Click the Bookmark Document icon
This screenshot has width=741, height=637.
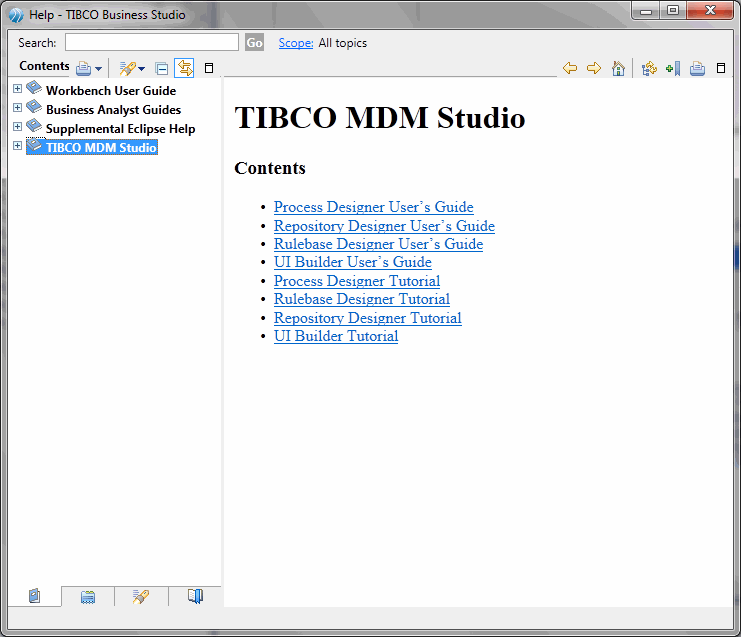pyautogui.click(x=673, y=69)
